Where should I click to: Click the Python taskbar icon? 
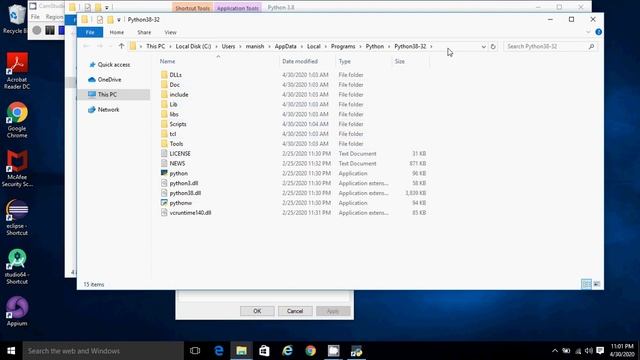point(356,351)
